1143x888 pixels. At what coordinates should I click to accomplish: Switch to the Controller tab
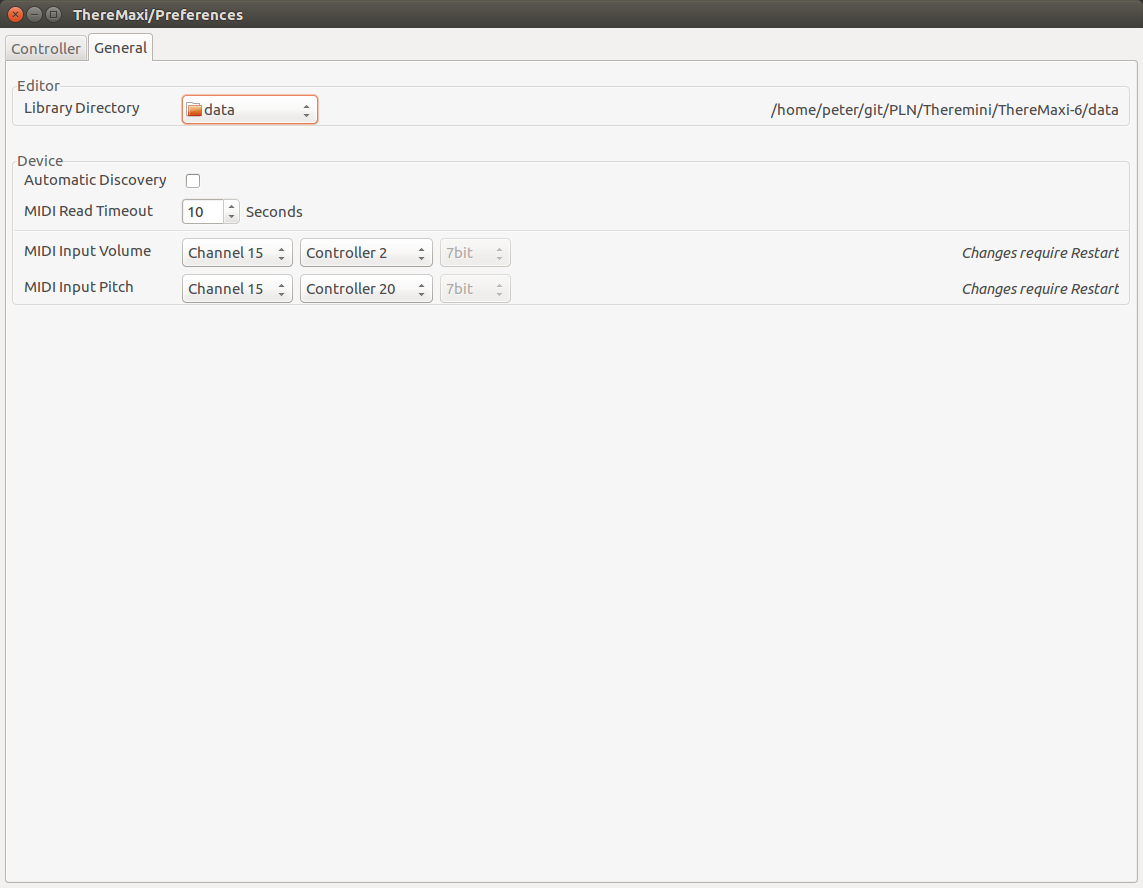46,48
